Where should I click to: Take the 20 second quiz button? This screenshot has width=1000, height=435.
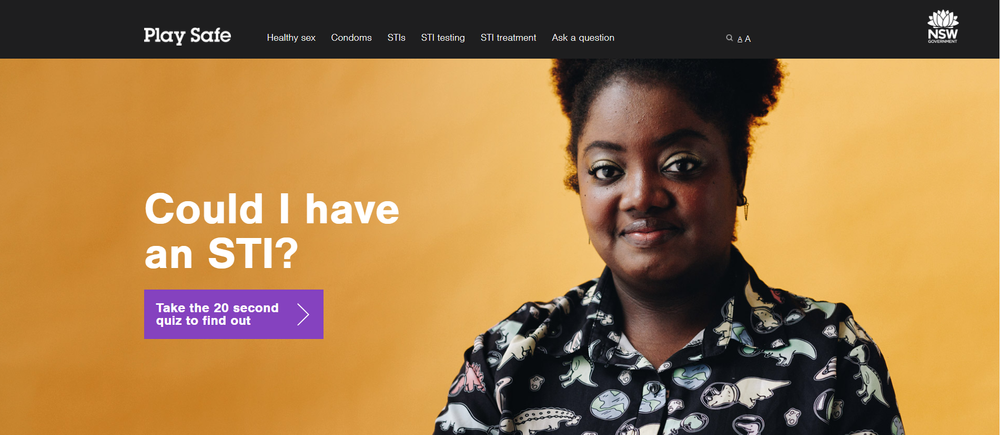[x=233, y=314]
